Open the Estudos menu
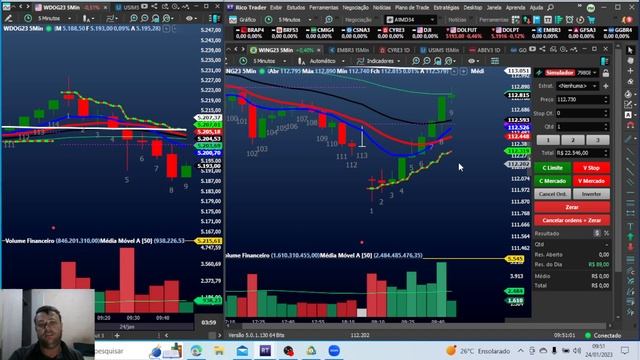This screenshot has width=640, height=360. pyautogui.click(x=296, y=7)
